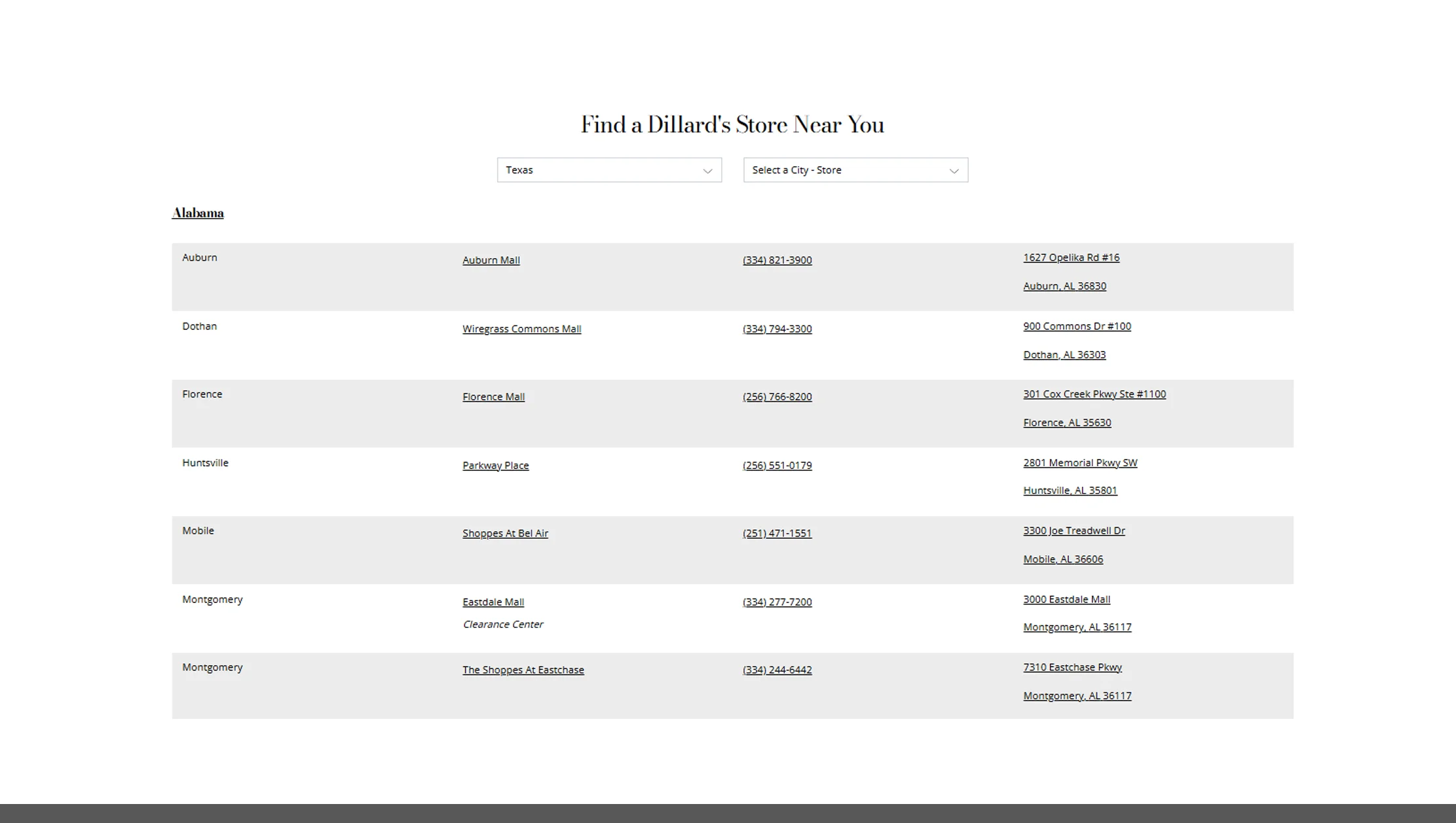Click the Alabama section heading
The height and width of the screenshot is (823, 1456).
point(197,212)
